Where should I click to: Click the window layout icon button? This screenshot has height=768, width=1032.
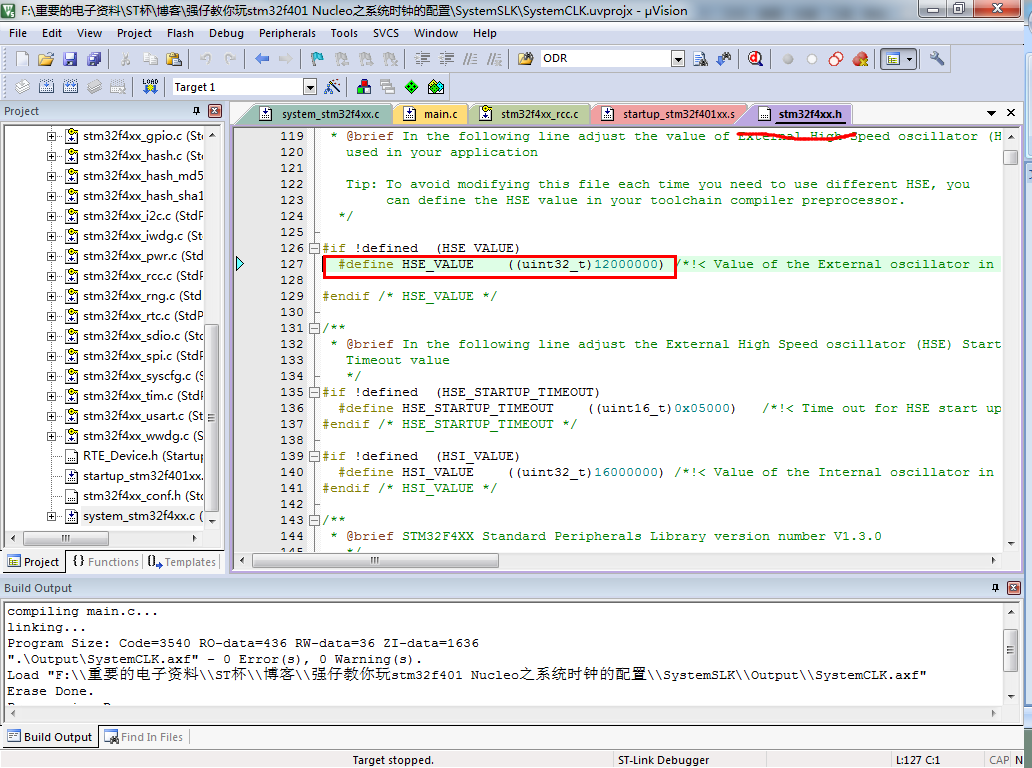tap(893, 59)
